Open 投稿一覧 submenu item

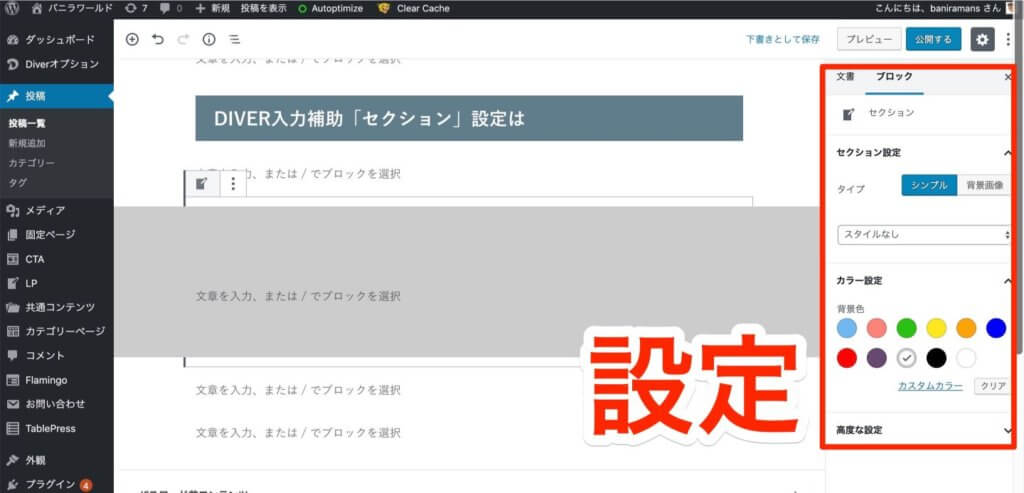(x=27, y=123)
